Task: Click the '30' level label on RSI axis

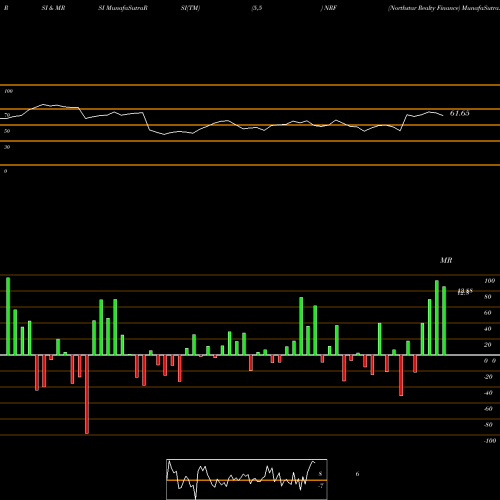Action: [x=7, y=147]
